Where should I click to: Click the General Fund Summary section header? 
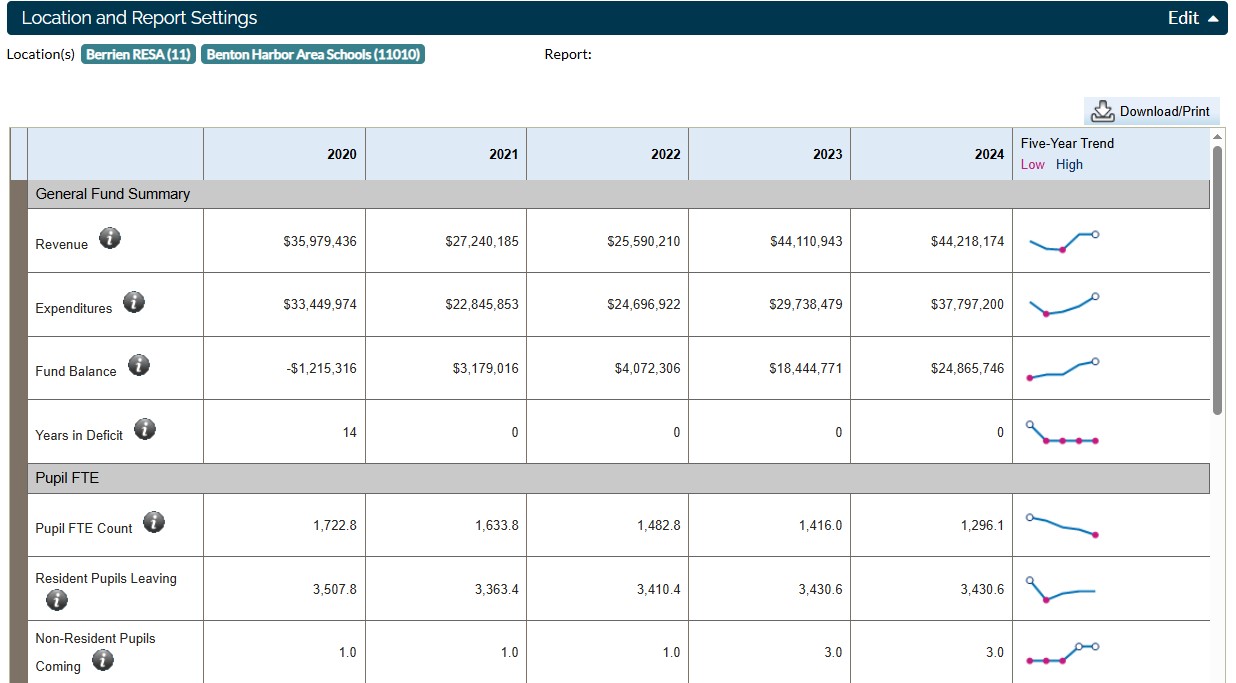tap(113, 194)
